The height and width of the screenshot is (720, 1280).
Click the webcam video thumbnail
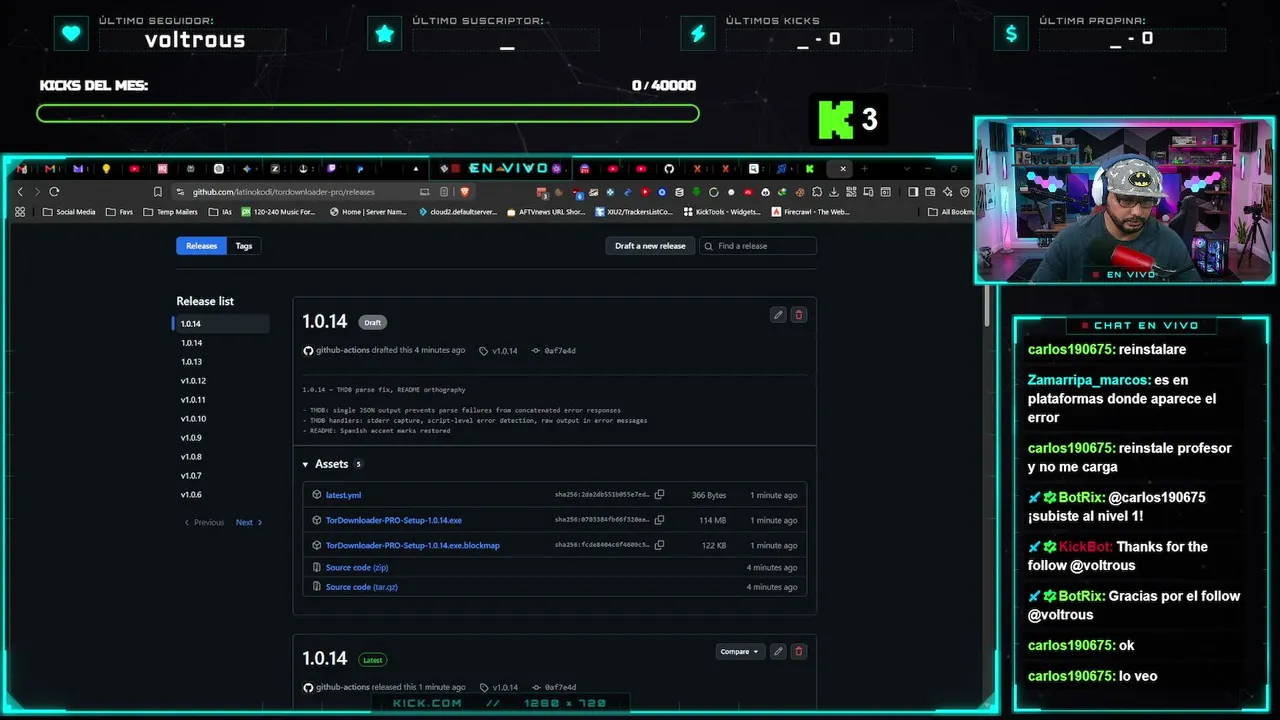coord(1123,201)
